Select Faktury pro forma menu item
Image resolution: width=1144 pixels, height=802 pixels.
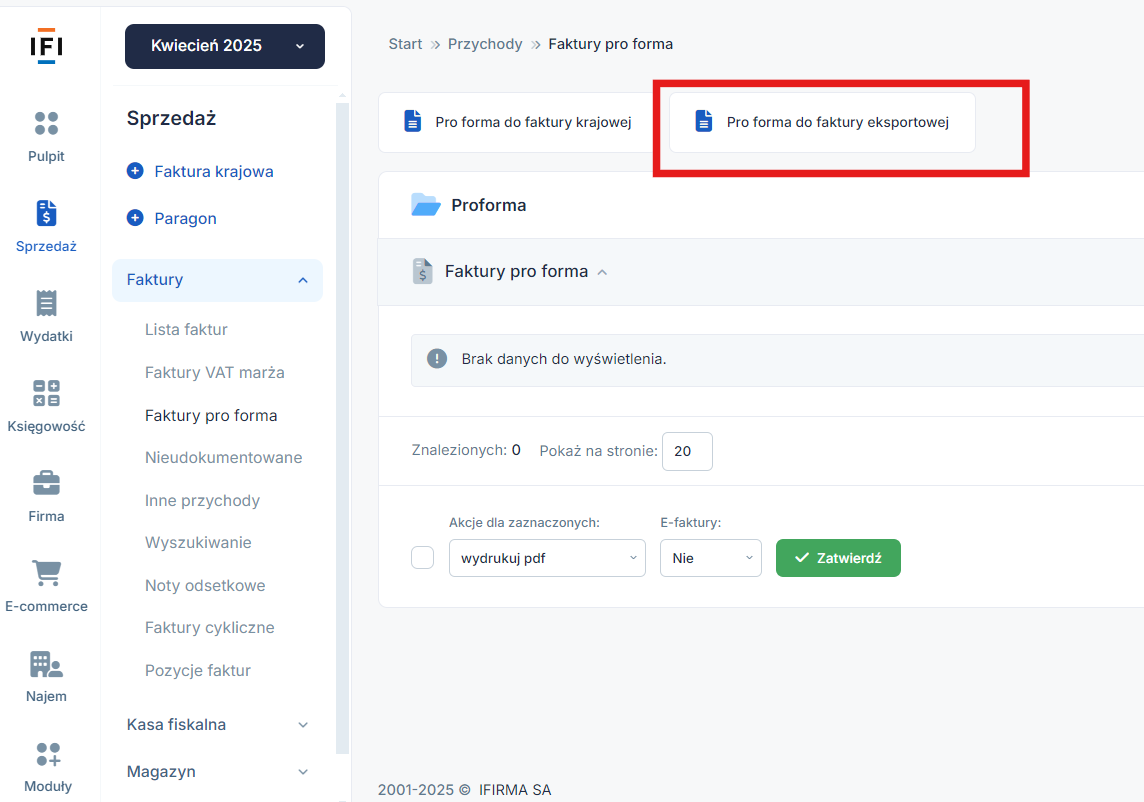point(211,415)
